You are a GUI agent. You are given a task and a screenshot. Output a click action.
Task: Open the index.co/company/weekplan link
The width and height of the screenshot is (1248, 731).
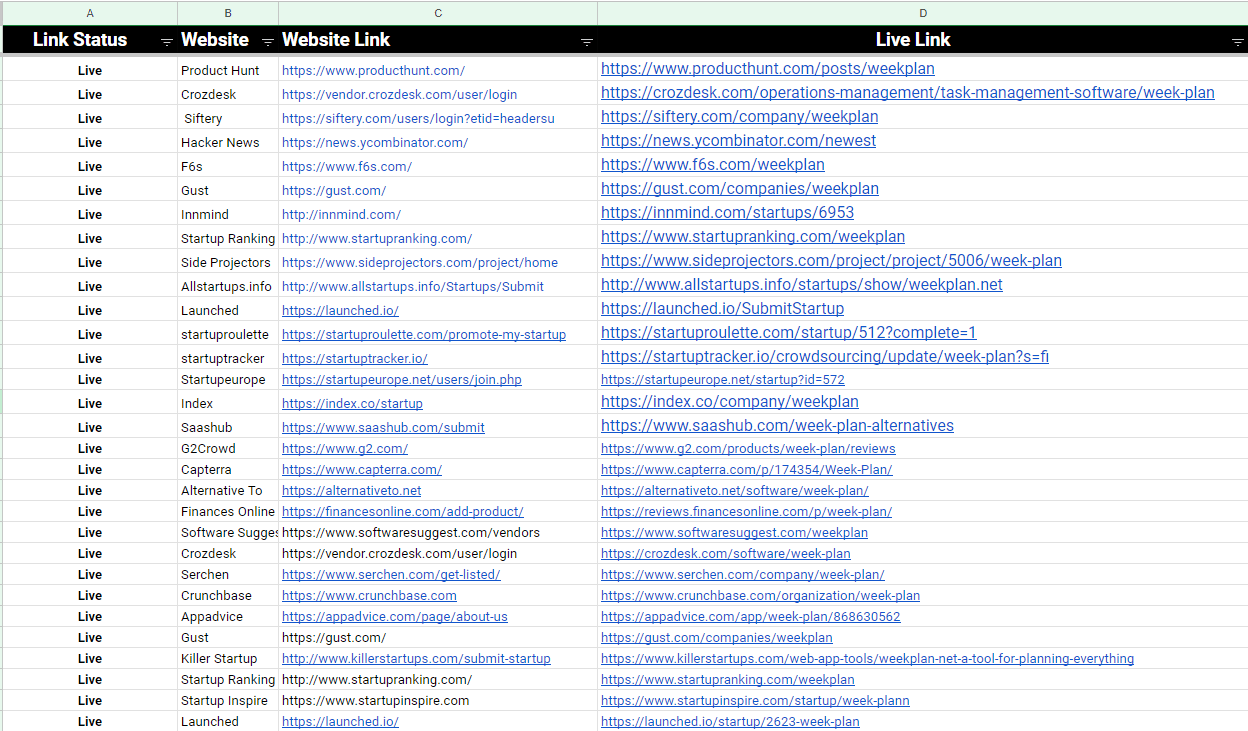pos(730,402)
